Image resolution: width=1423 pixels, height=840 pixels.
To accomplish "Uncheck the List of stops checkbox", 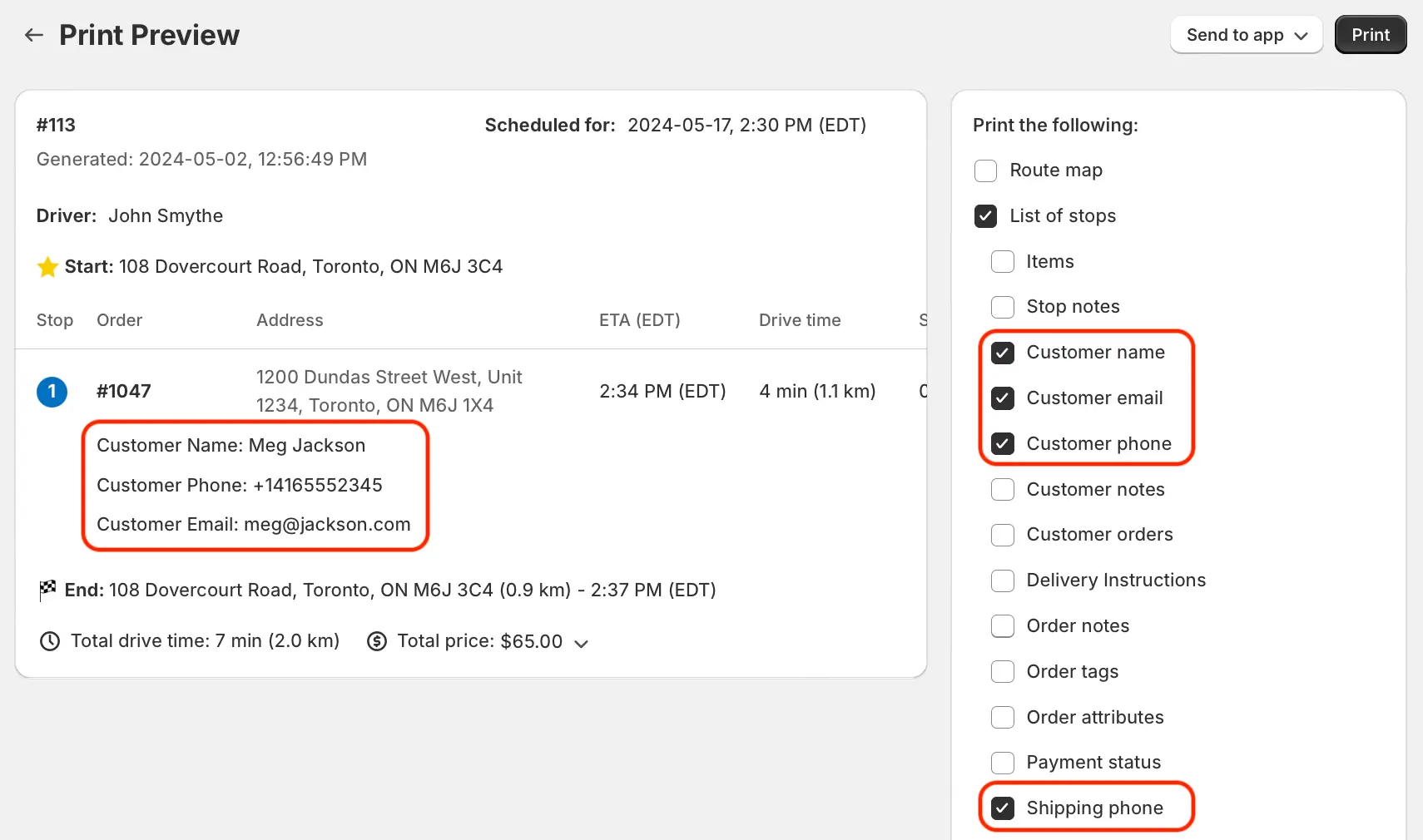I will coord(985,216).
